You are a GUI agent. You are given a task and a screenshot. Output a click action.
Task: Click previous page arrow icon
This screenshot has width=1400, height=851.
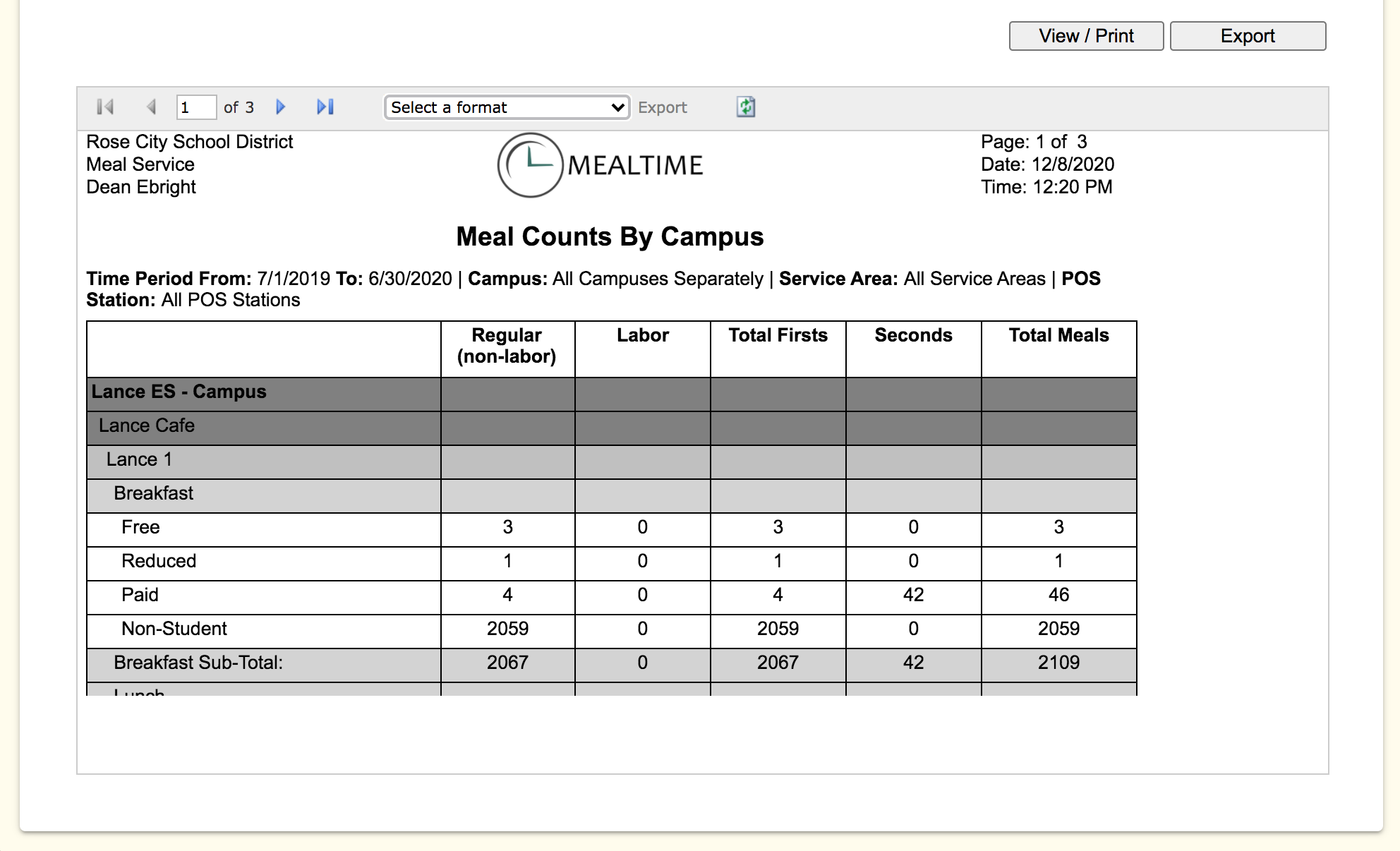[x=150, y=107]
